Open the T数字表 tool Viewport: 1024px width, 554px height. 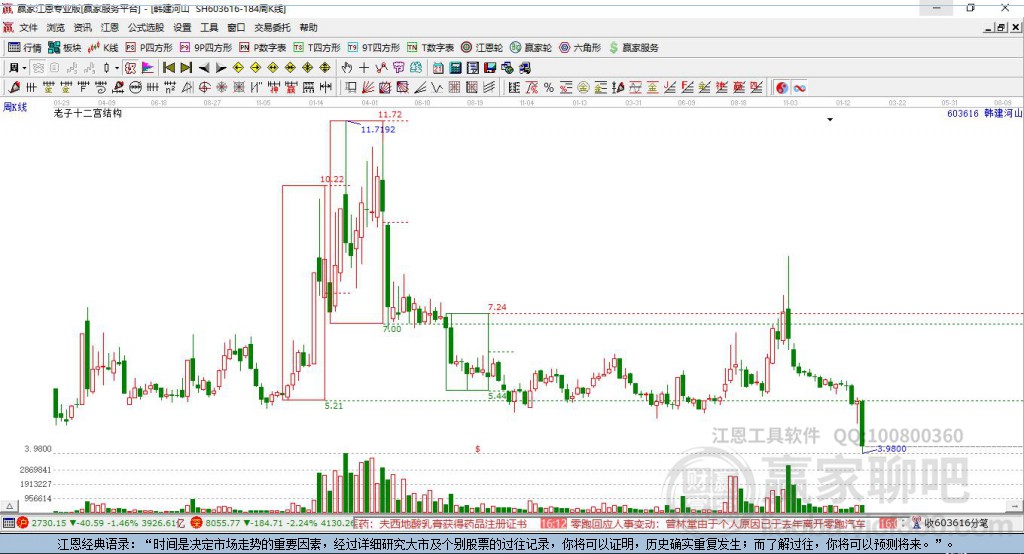(430, 48)
